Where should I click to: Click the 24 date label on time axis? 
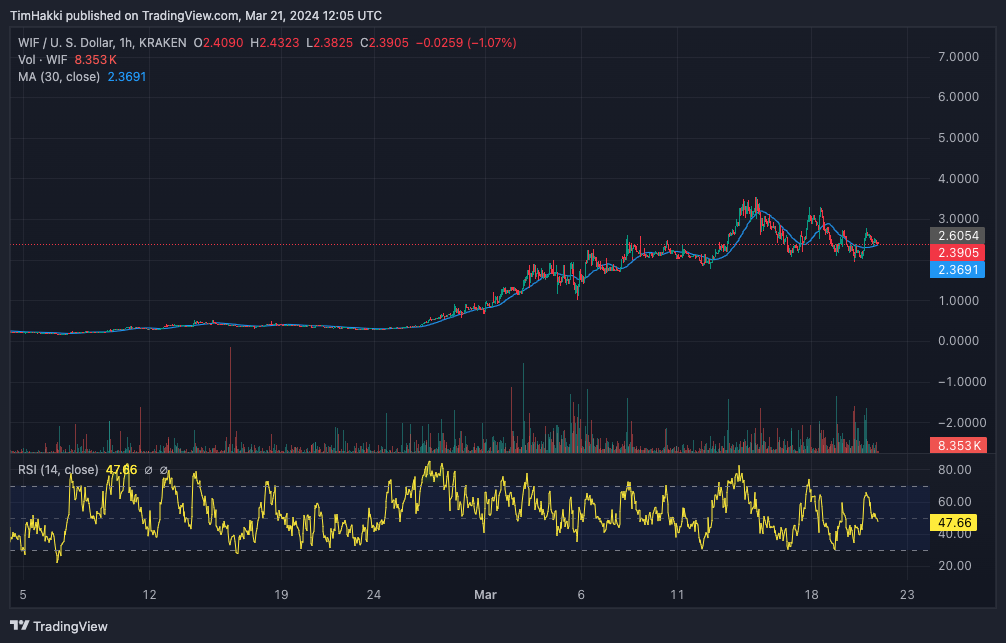click(x=373, y=595)
